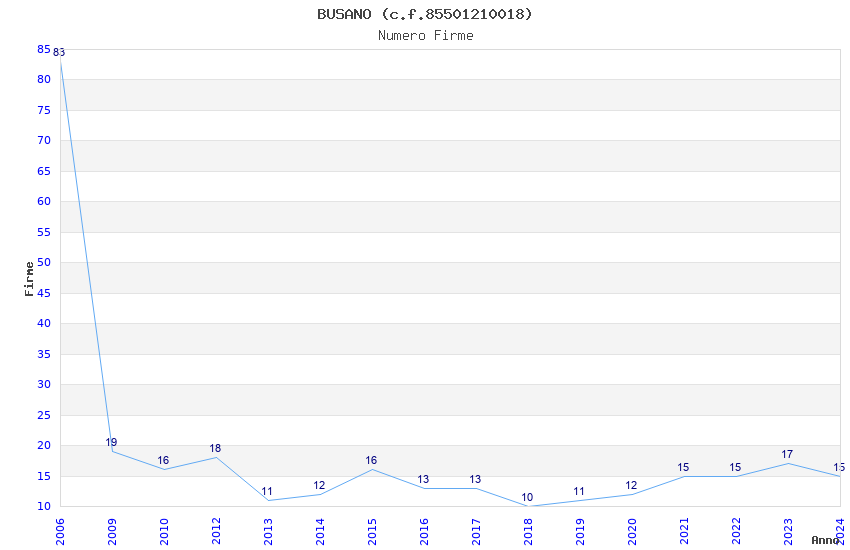Screen dimensions: 850x550
Task: Click the data label 11 above 2019
Action: click(579, 491)
